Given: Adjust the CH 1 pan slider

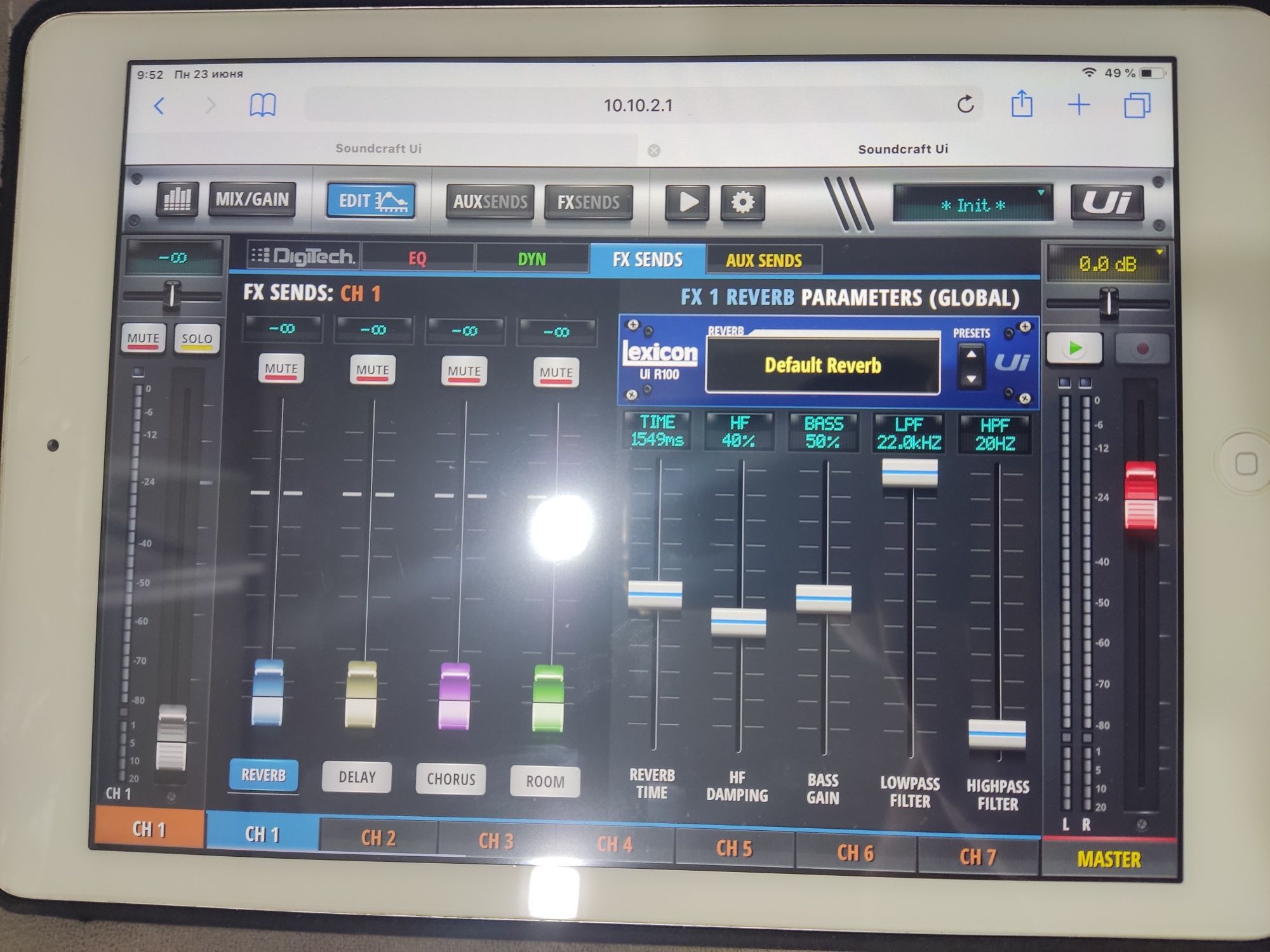Looking at the screenshot, I should (x=172, y=295).
